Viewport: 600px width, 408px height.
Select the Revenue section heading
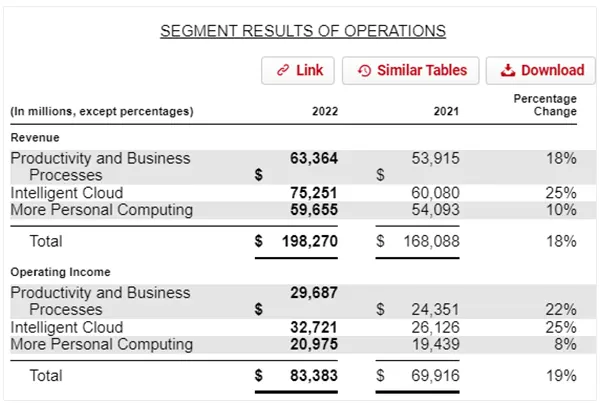[35, 137]
